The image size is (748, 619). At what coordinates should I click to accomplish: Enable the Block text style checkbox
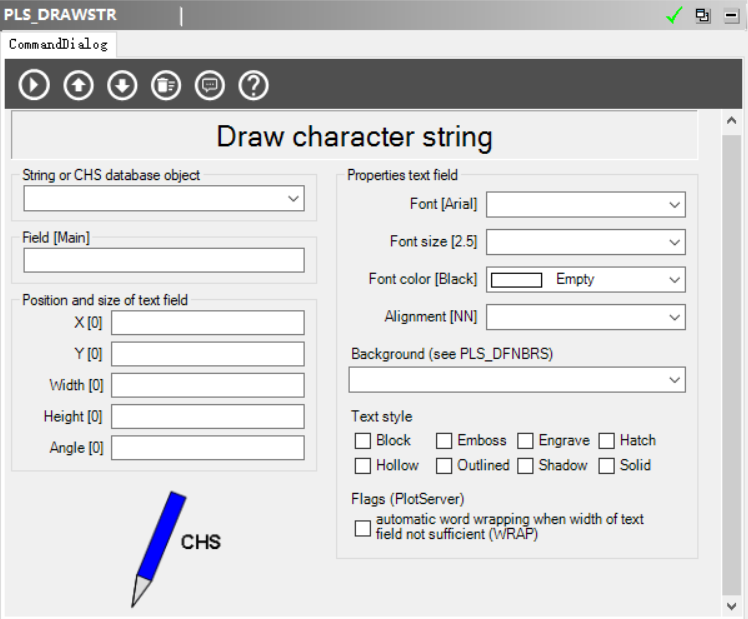(x=363, y=441)
